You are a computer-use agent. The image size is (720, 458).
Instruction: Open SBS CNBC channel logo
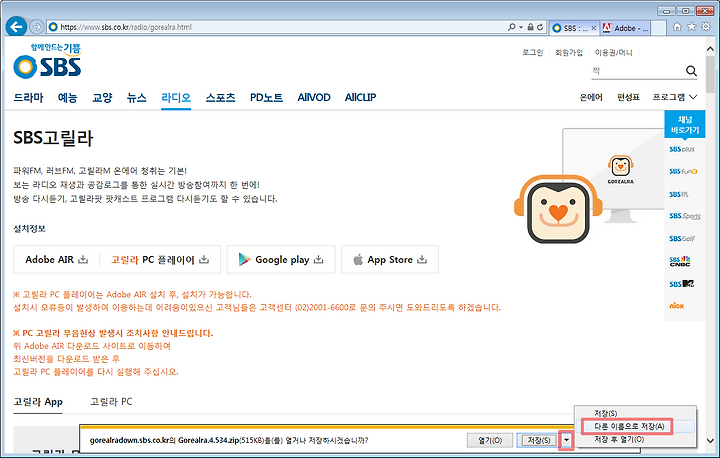point(680,261)
